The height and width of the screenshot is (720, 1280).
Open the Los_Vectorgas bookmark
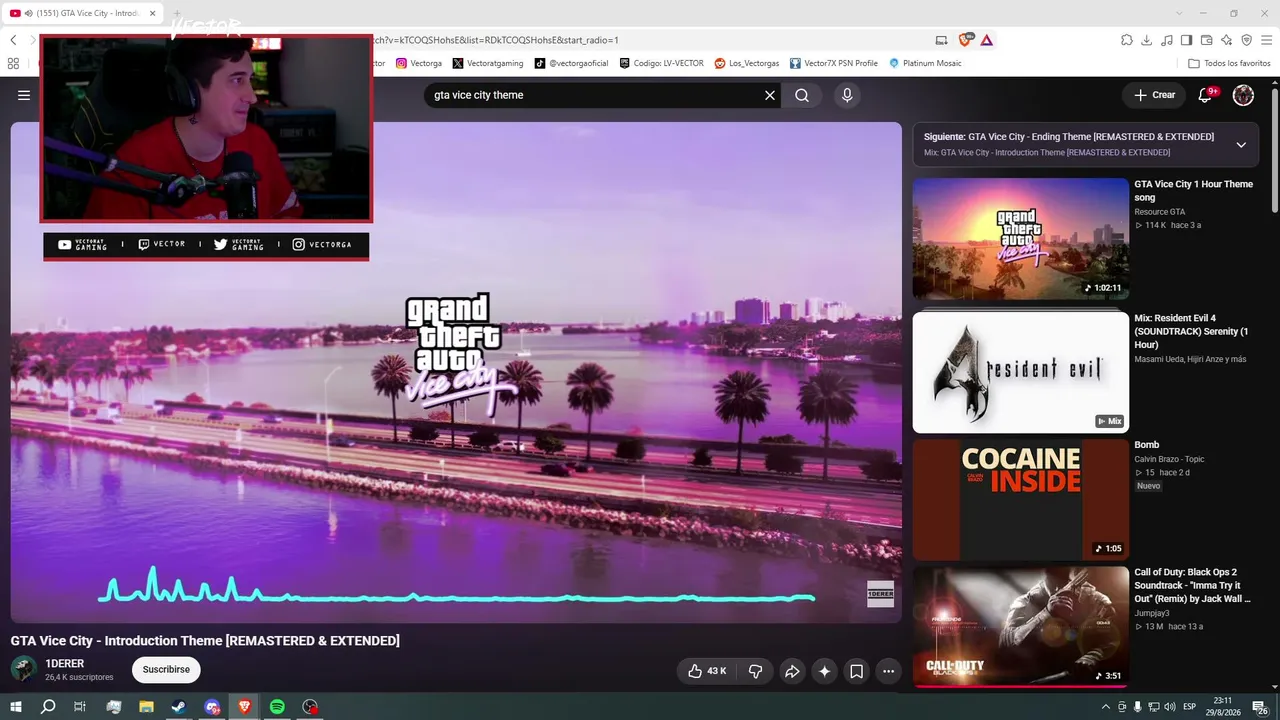tap(747, 63)
